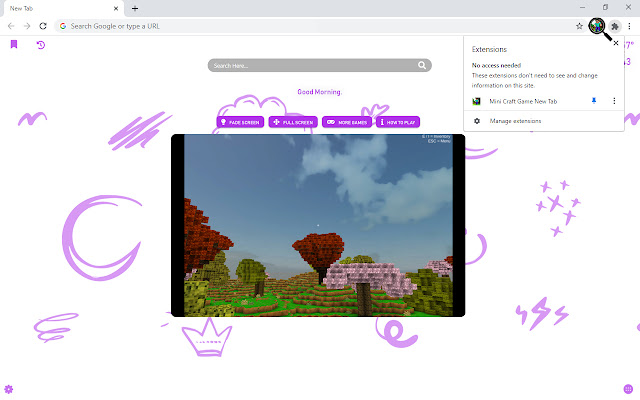Image resolution: width=640 pixels, height=400 pixels.
Task: Close the New Tab tab
Action: click(x=116, y=8)
